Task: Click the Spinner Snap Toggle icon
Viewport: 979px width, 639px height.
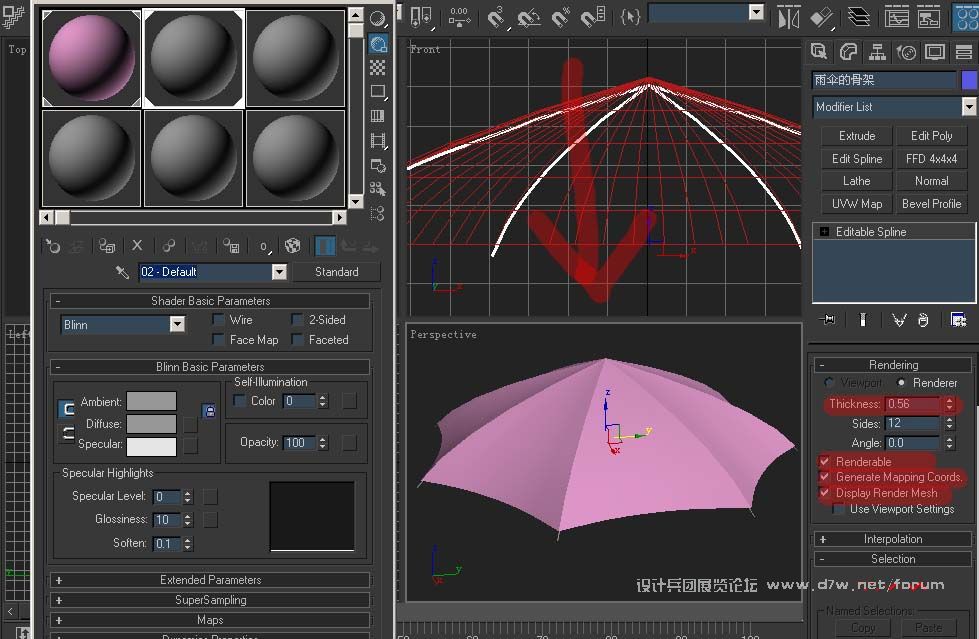Action: pyautogui.click(x=593, y=17)
